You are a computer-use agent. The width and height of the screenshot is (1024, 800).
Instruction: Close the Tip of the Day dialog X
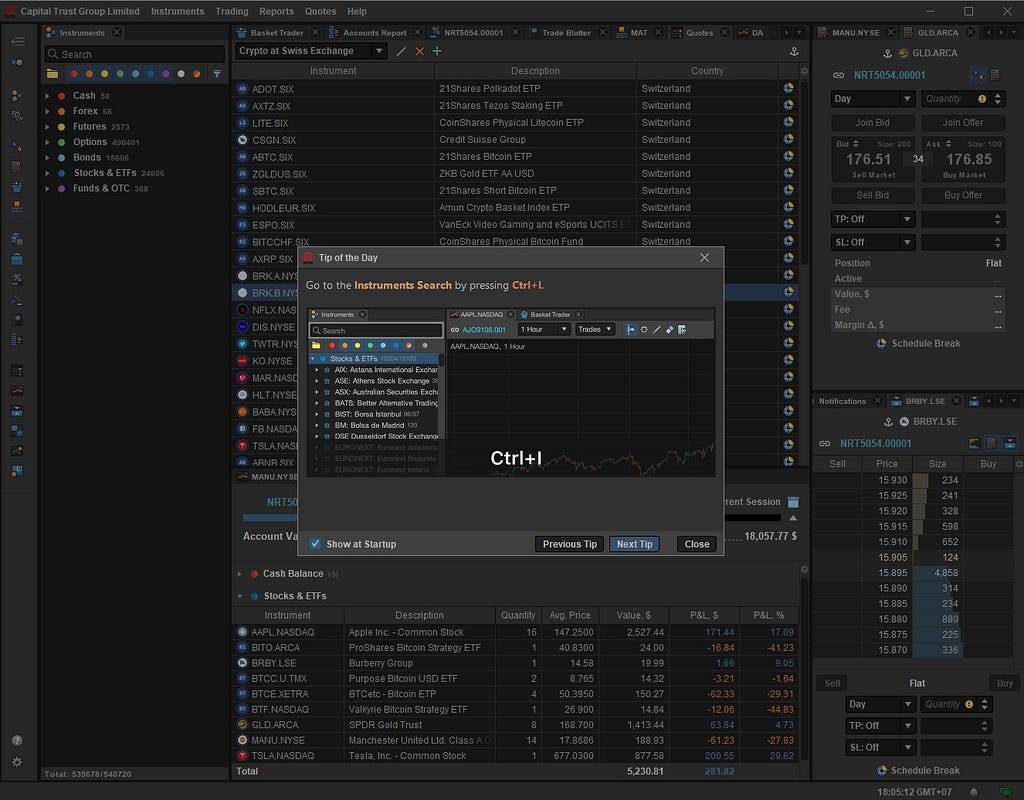click(704, 258)
